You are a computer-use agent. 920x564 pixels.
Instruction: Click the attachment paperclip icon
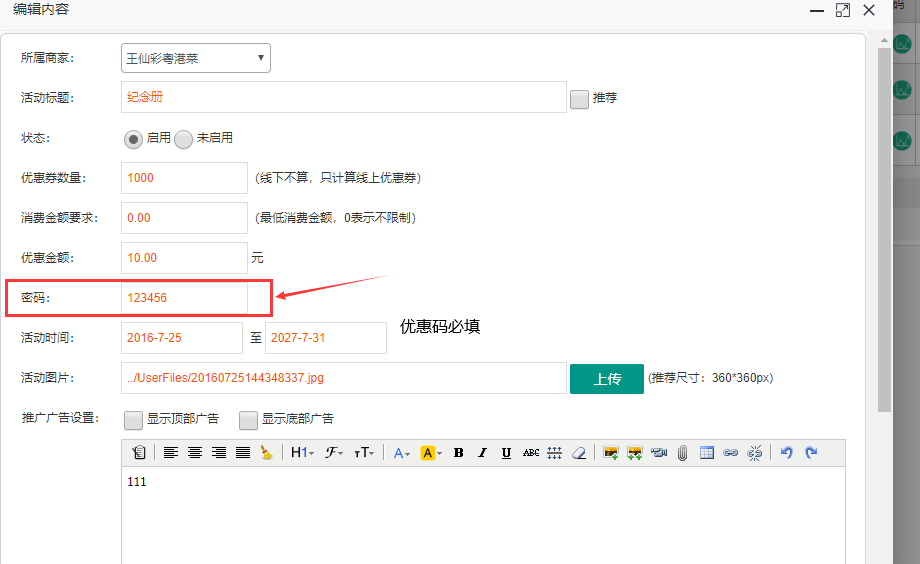pyautogui.click(x=683, y=453)
